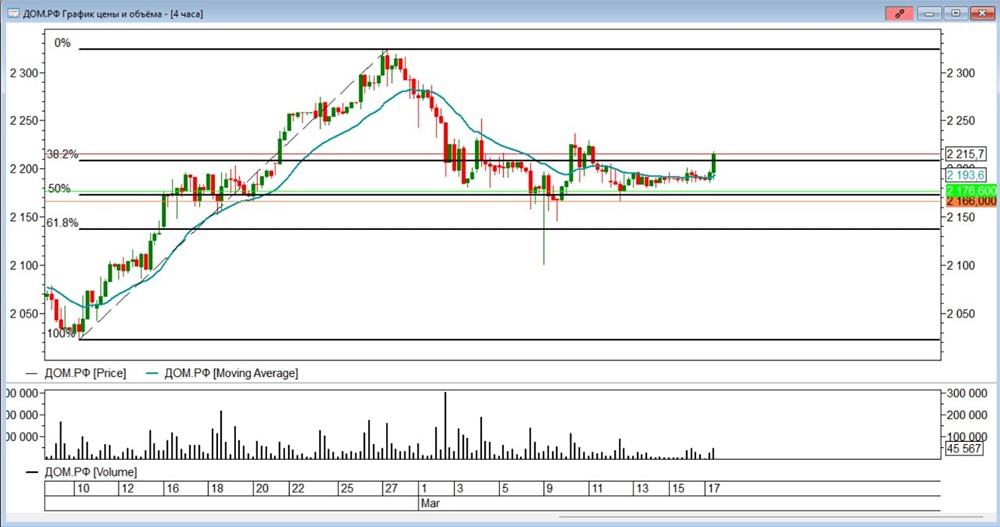Click date '18' on the time axis

(217, 489)
